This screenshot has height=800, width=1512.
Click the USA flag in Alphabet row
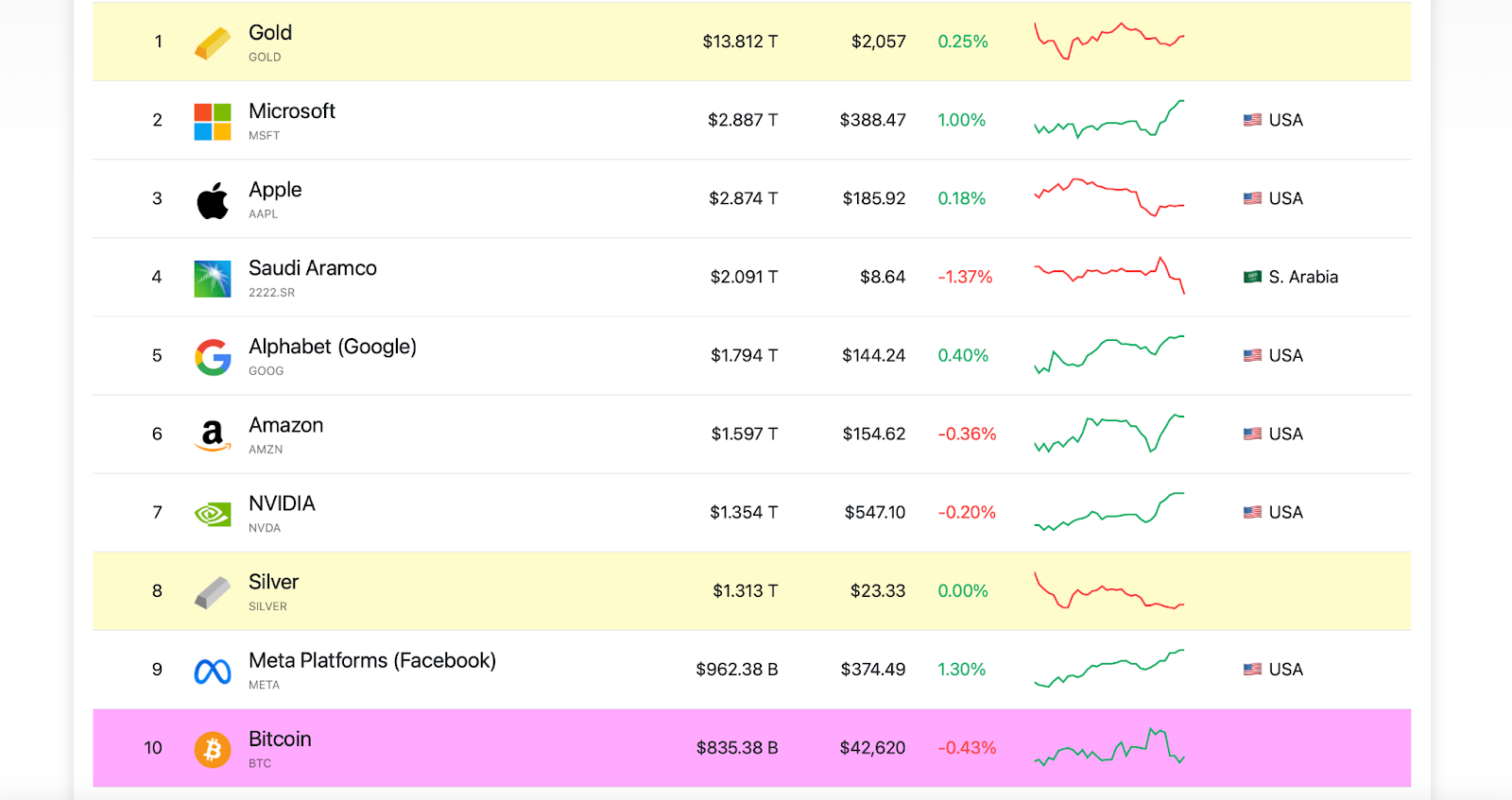click(1252, 355)
